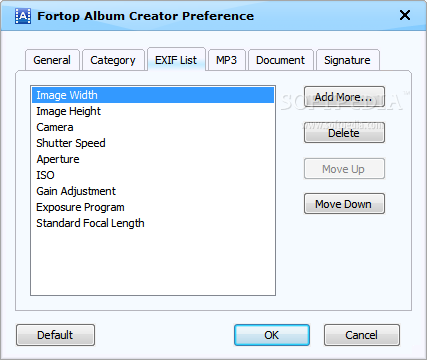Select Image Width in the list
The width and height of the screenshot is (427, 360).
pyautogui.click(x=153, y=95)
